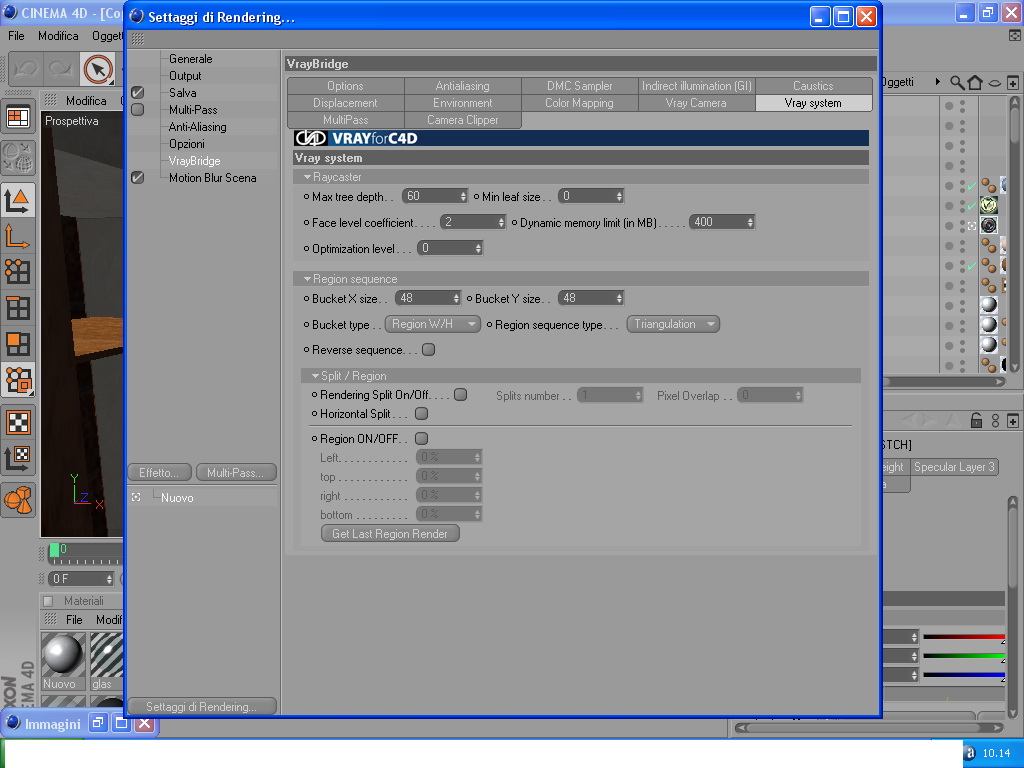Click the Effetto... button
The width and height of the screenshot is (1024, 768).
[x=159, y=472]
